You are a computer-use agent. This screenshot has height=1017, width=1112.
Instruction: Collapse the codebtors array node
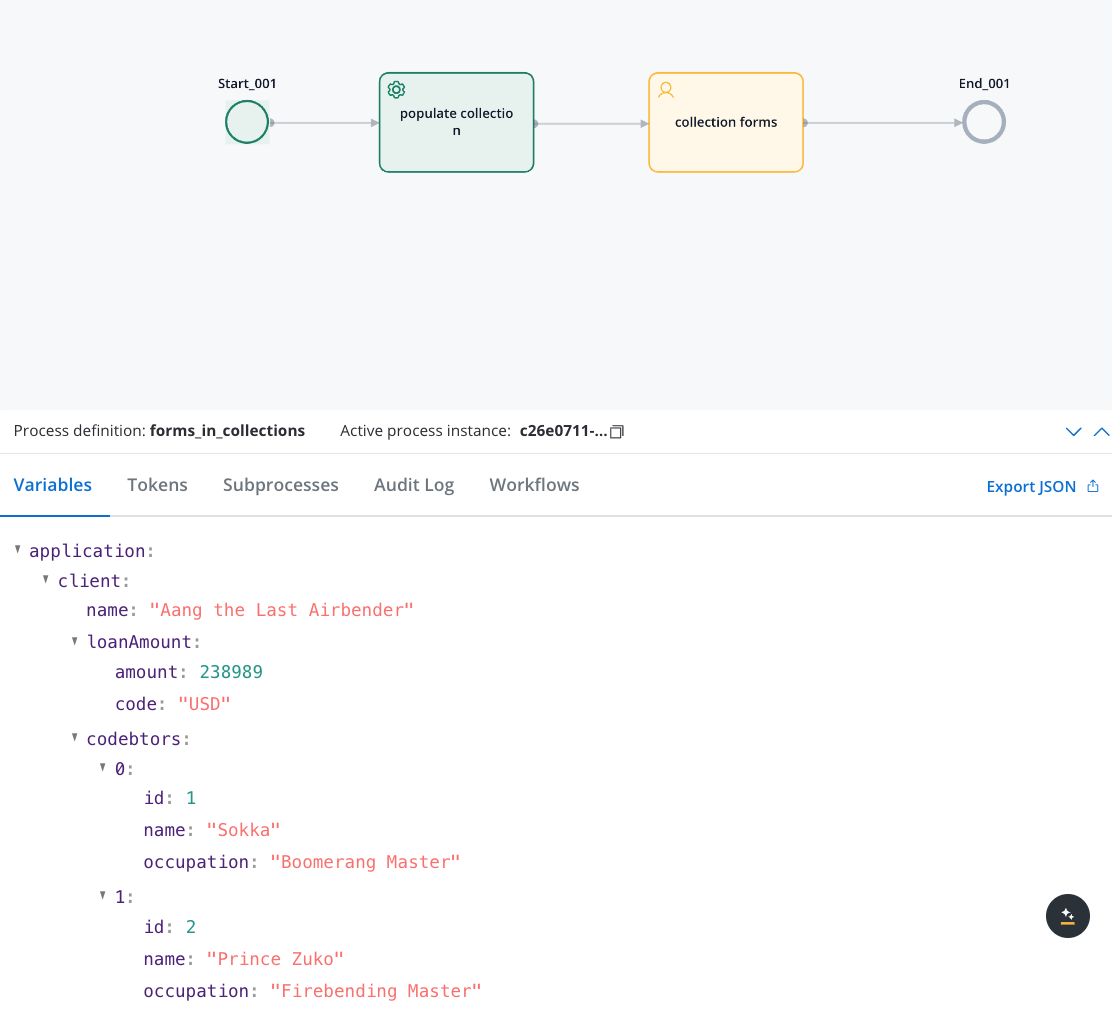coord(75,738)
